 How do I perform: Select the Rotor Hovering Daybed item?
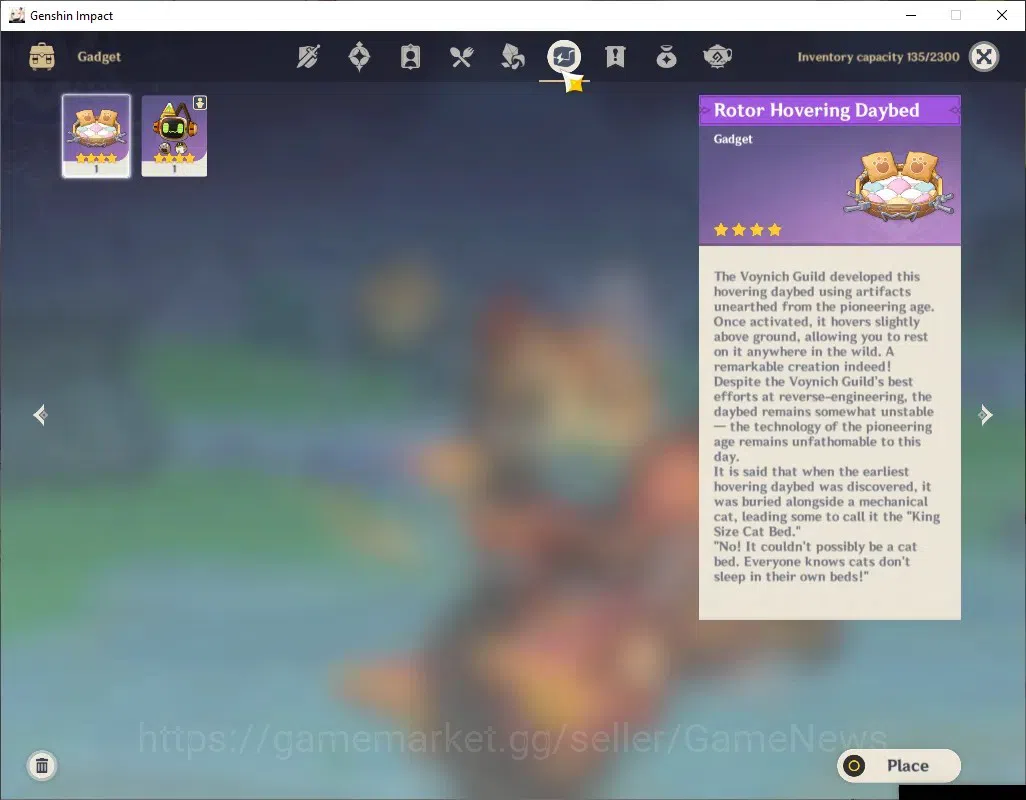96,136
